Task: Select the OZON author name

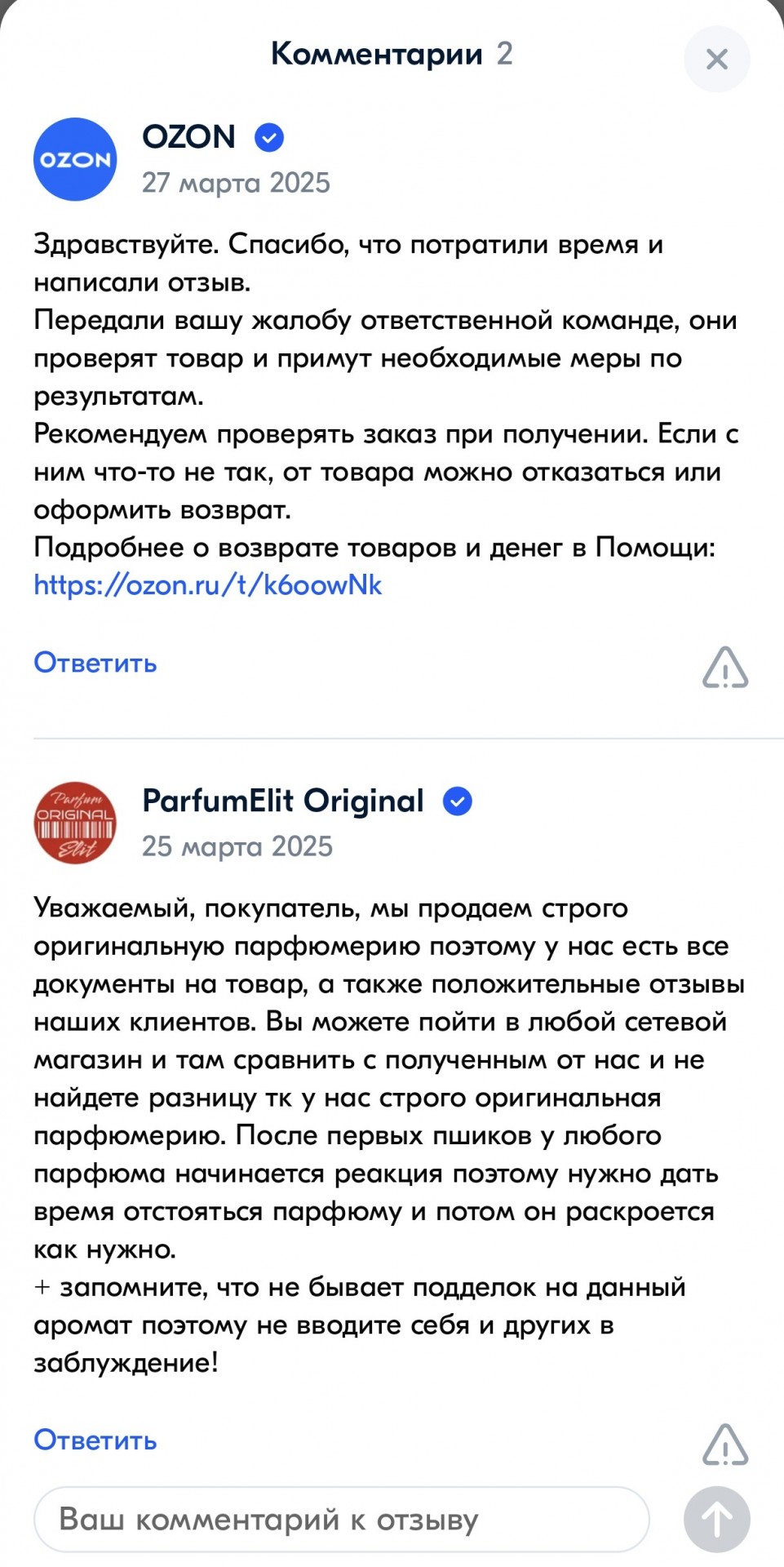Action: (x=189, y=136)
